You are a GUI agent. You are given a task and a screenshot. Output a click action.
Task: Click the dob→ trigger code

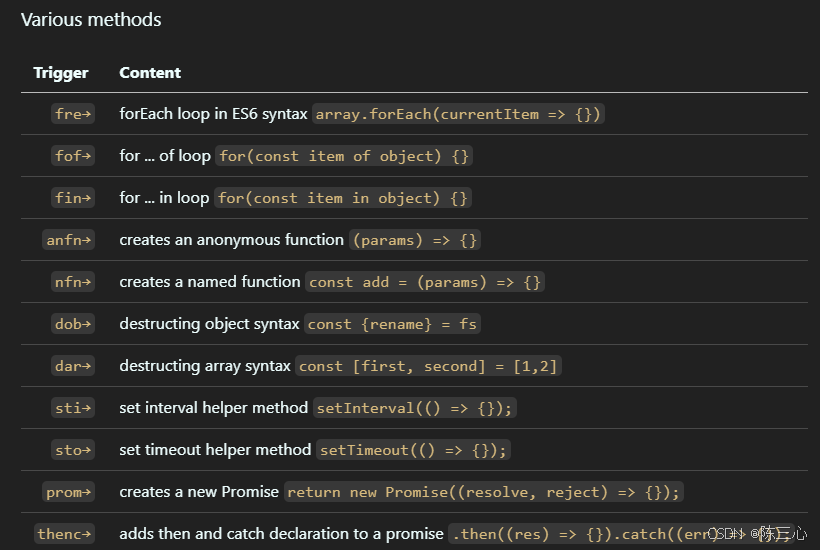point(73,324)
